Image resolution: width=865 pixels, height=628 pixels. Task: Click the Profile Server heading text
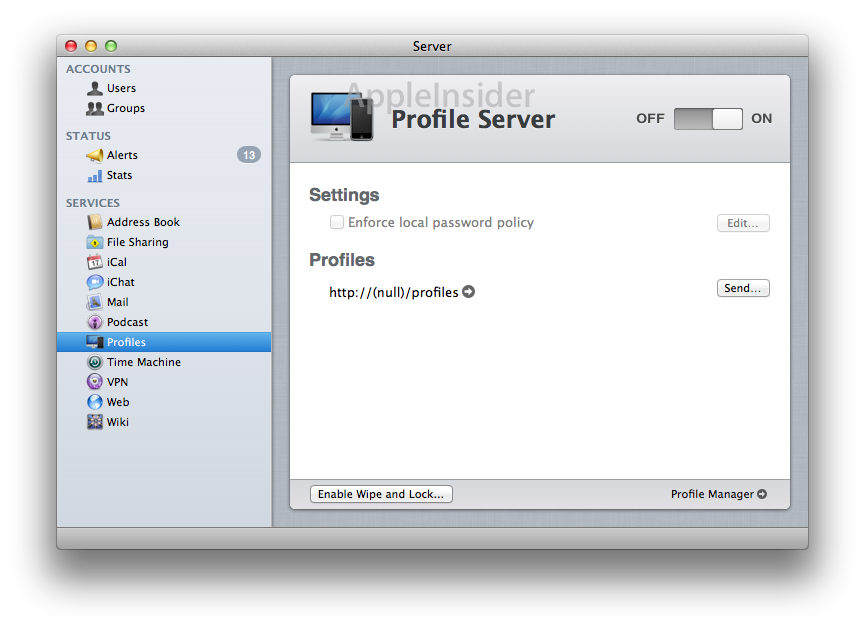[x=473, y=120]
